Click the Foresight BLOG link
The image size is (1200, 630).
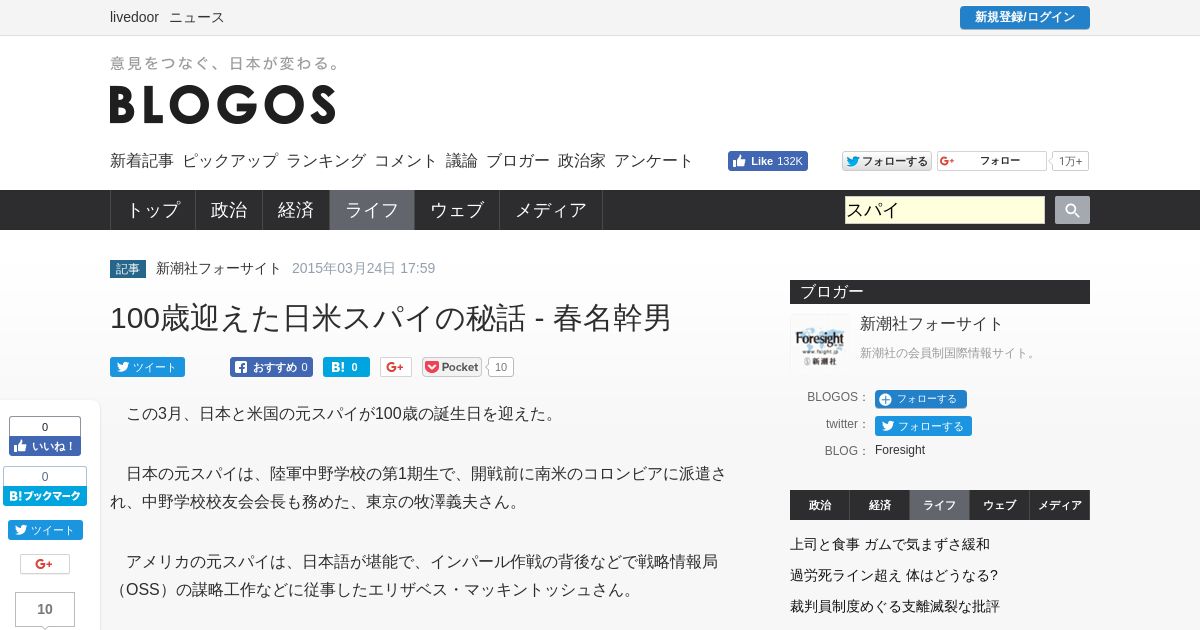coord(900,450)
